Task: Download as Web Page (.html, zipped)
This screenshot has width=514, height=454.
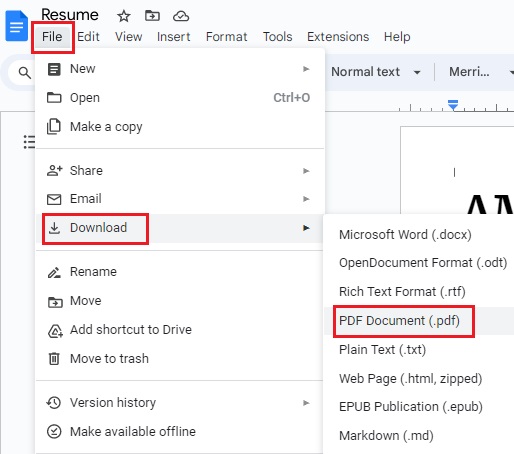Action: tap(419, 379)
